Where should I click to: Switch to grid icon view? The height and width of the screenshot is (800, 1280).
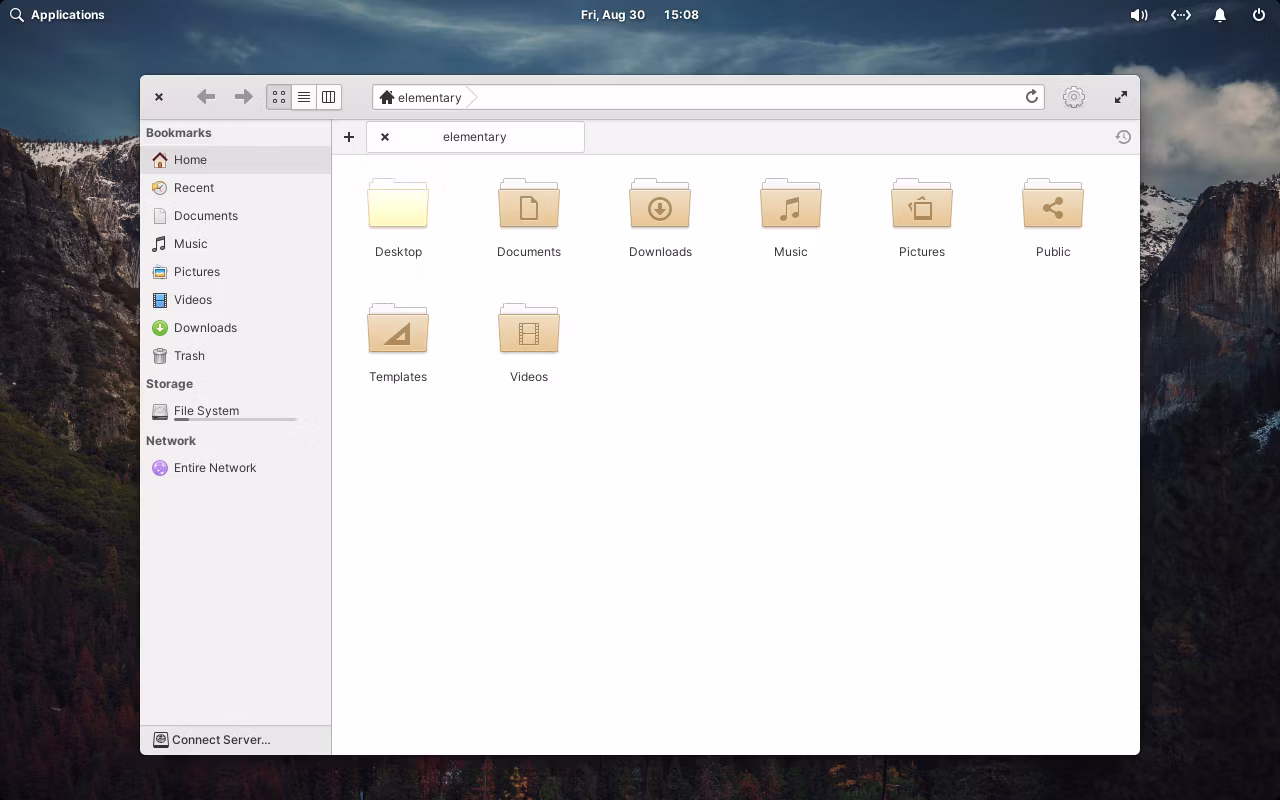pyautogui.click(x=279, y=97)
